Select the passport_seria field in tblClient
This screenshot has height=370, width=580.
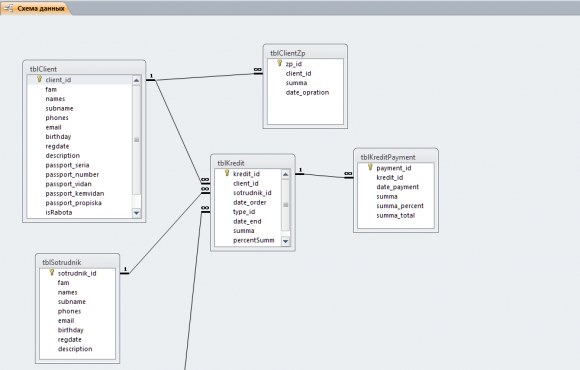67,165
